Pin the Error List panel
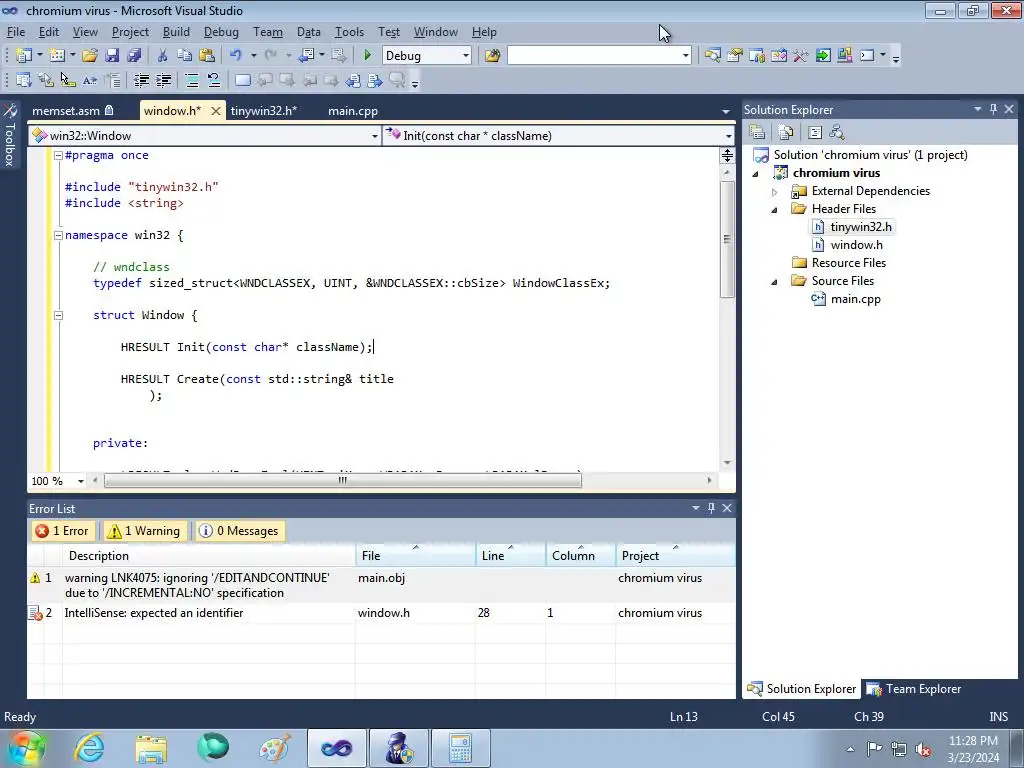Viewport: 1024px width, 768px height. tap(711, 508)
